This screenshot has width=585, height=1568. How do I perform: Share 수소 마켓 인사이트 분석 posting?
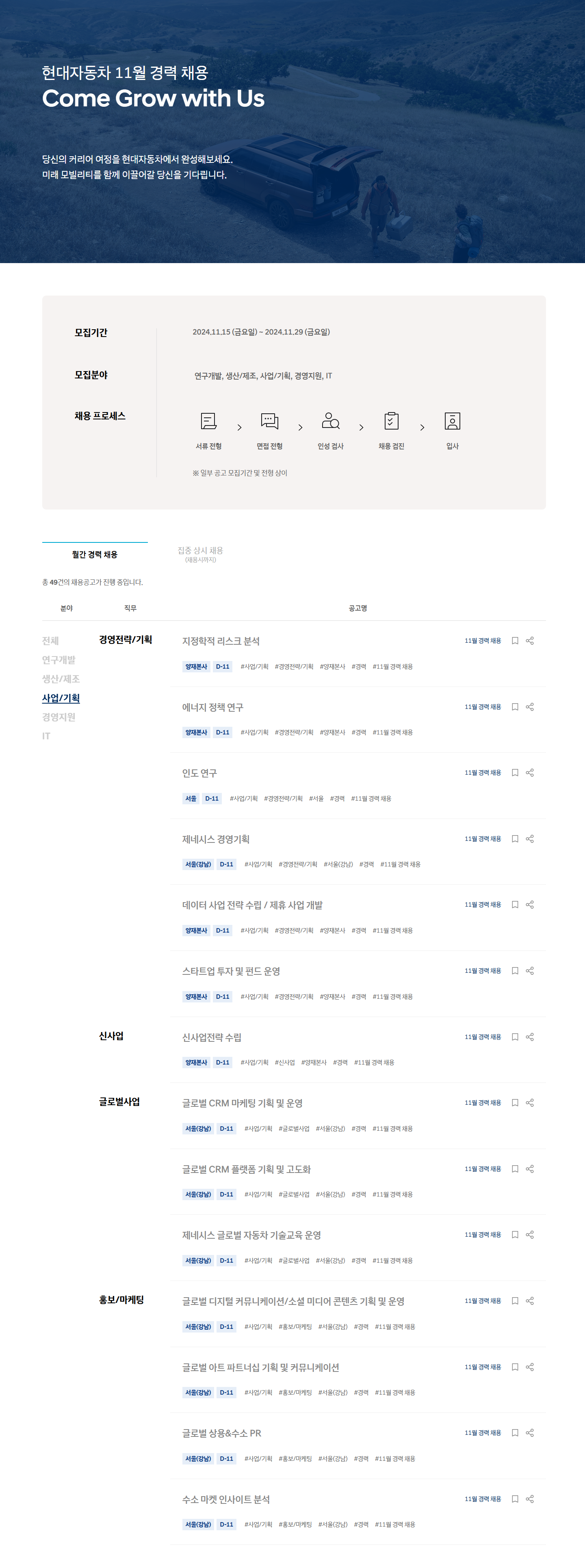tap(530, 1499)
